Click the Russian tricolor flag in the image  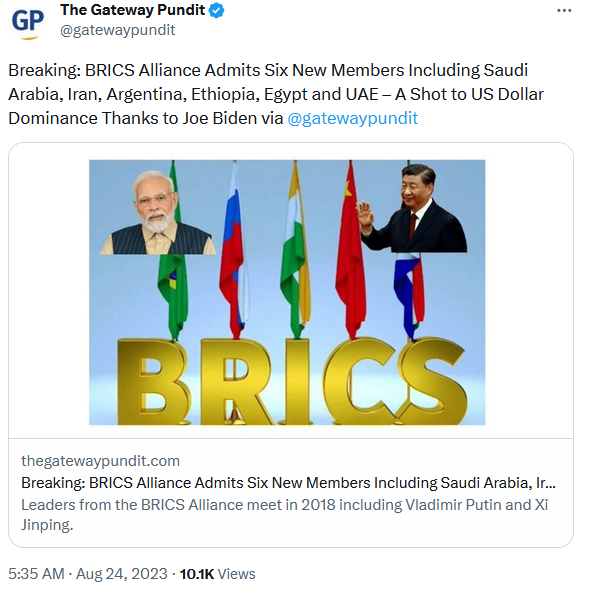(234, 251)
